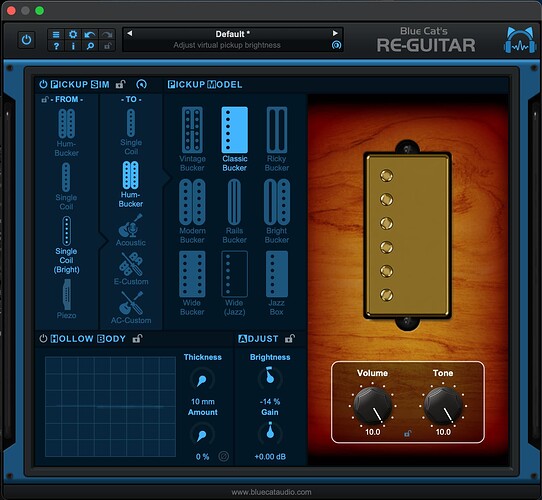Go to previous preset with left arrow
The height and width of the screenshot is (500, 542).
pos(130,33)
